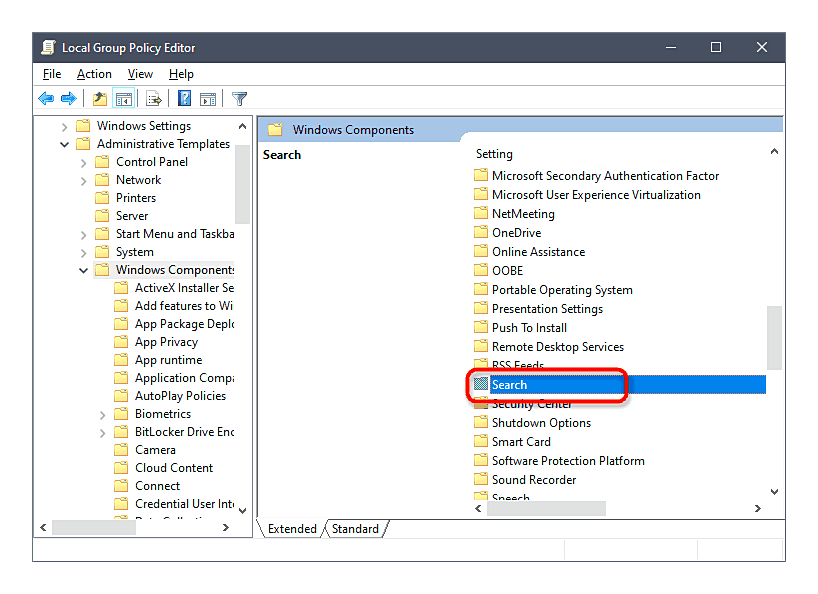Click the Setting column header
This screenshot has height=594, width=818.
coord(494,154)
